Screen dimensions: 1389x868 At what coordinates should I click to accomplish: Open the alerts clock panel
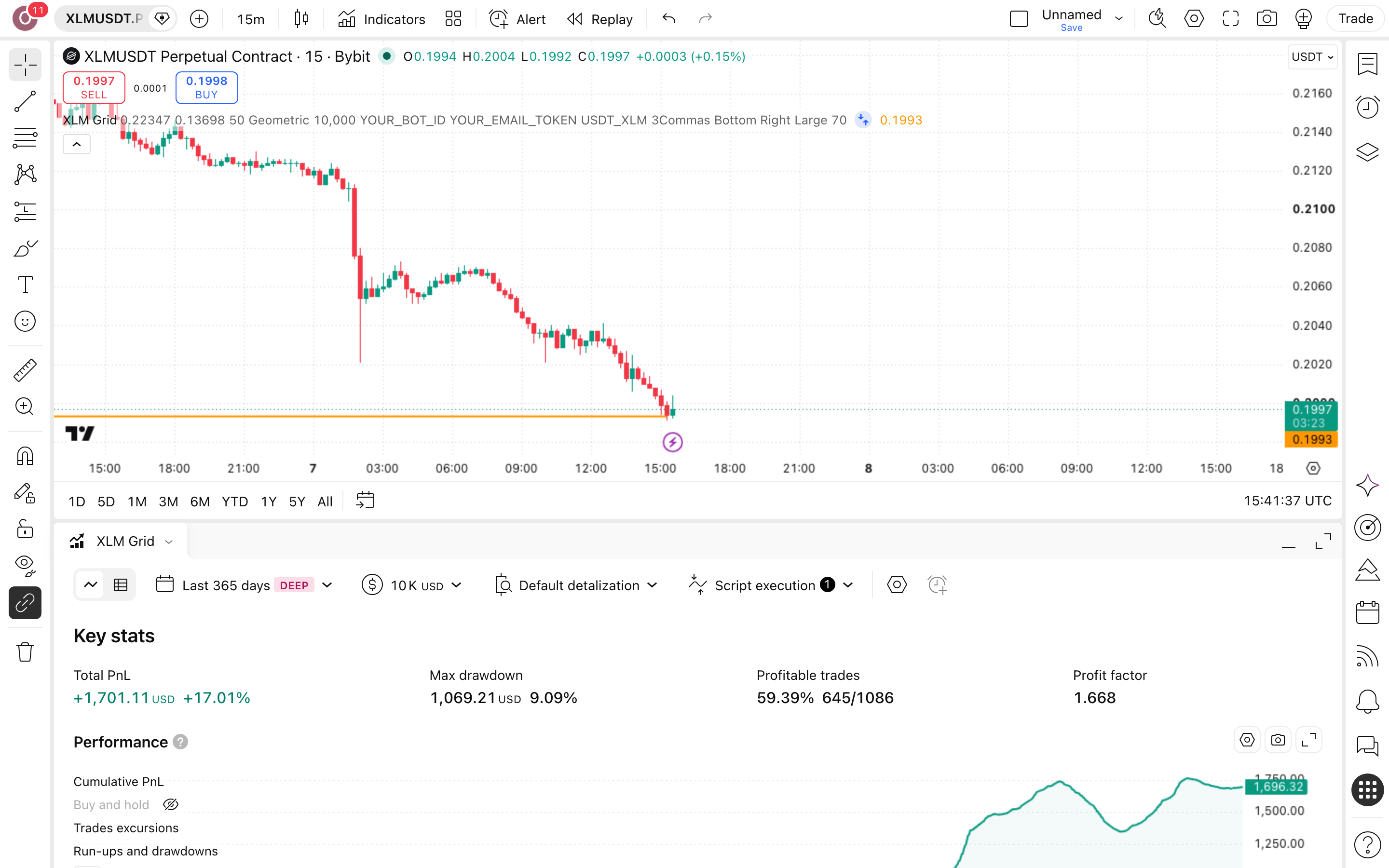1367,108
